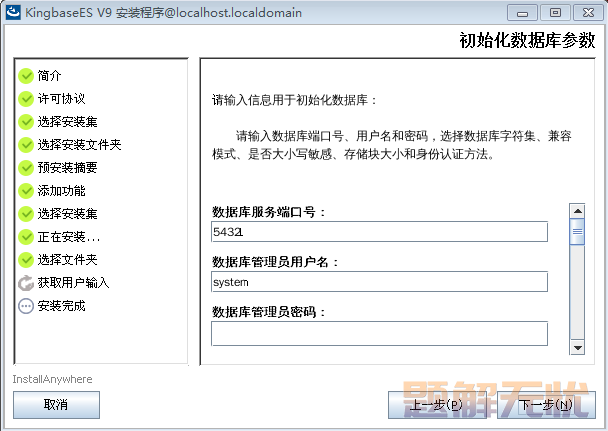608x431 pixels.
Task: Click the 获取用户输入 step label
Action: click(x=73, y=283)
